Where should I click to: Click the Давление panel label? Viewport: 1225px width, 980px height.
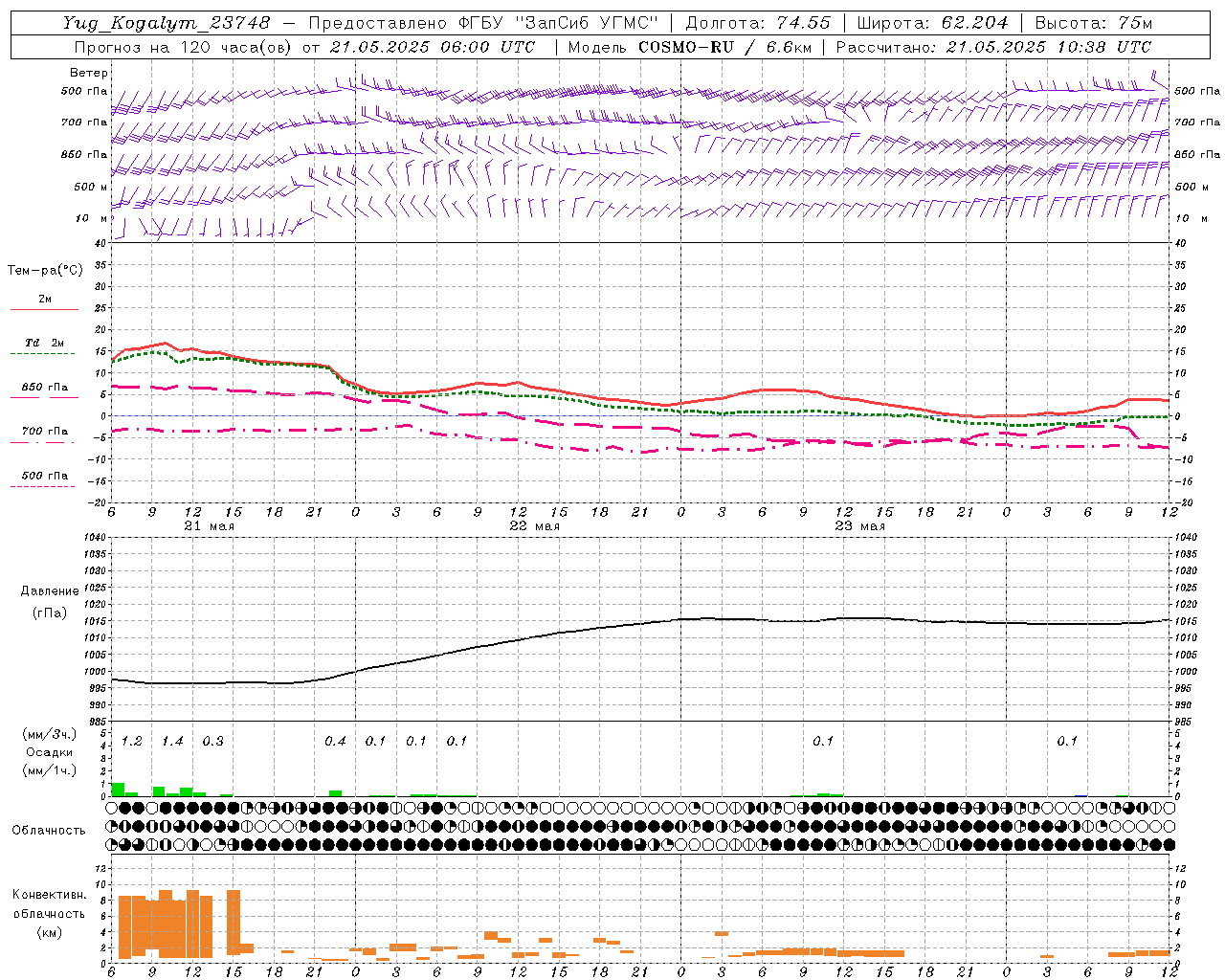pyautogui.click(x=49, y=591)
